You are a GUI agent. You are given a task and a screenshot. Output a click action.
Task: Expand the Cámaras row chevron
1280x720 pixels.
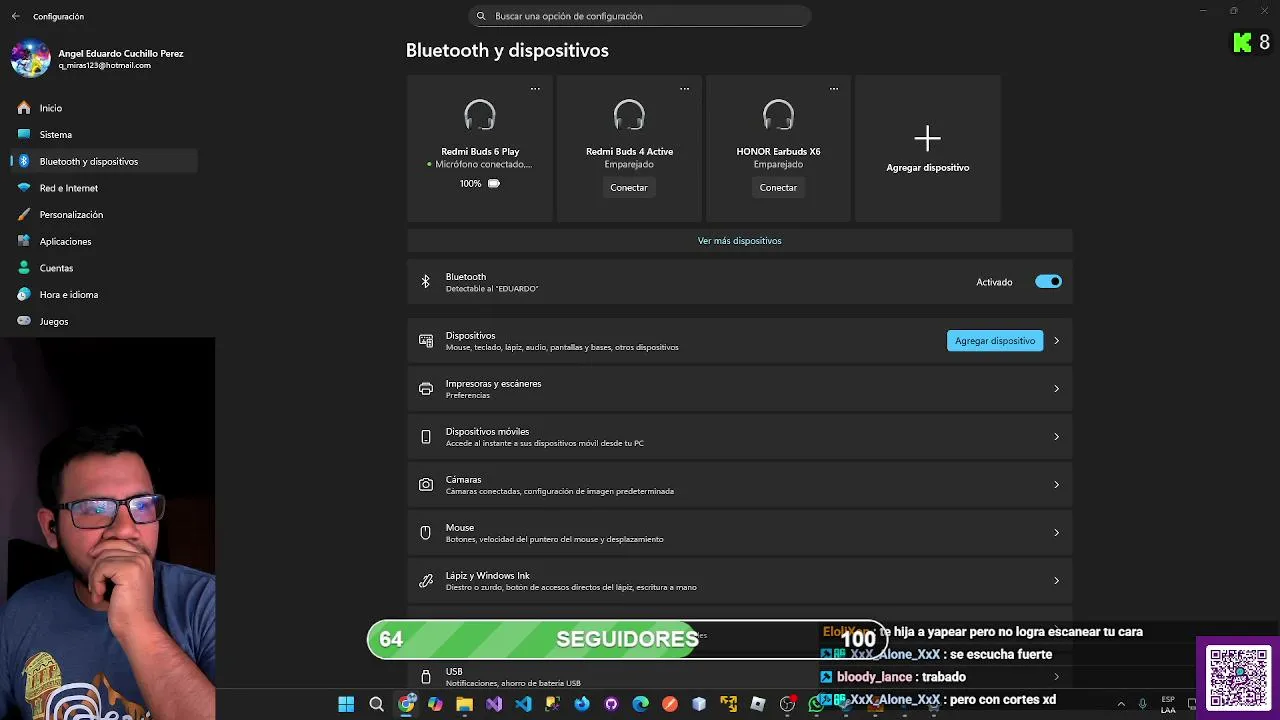(1056, 485)
